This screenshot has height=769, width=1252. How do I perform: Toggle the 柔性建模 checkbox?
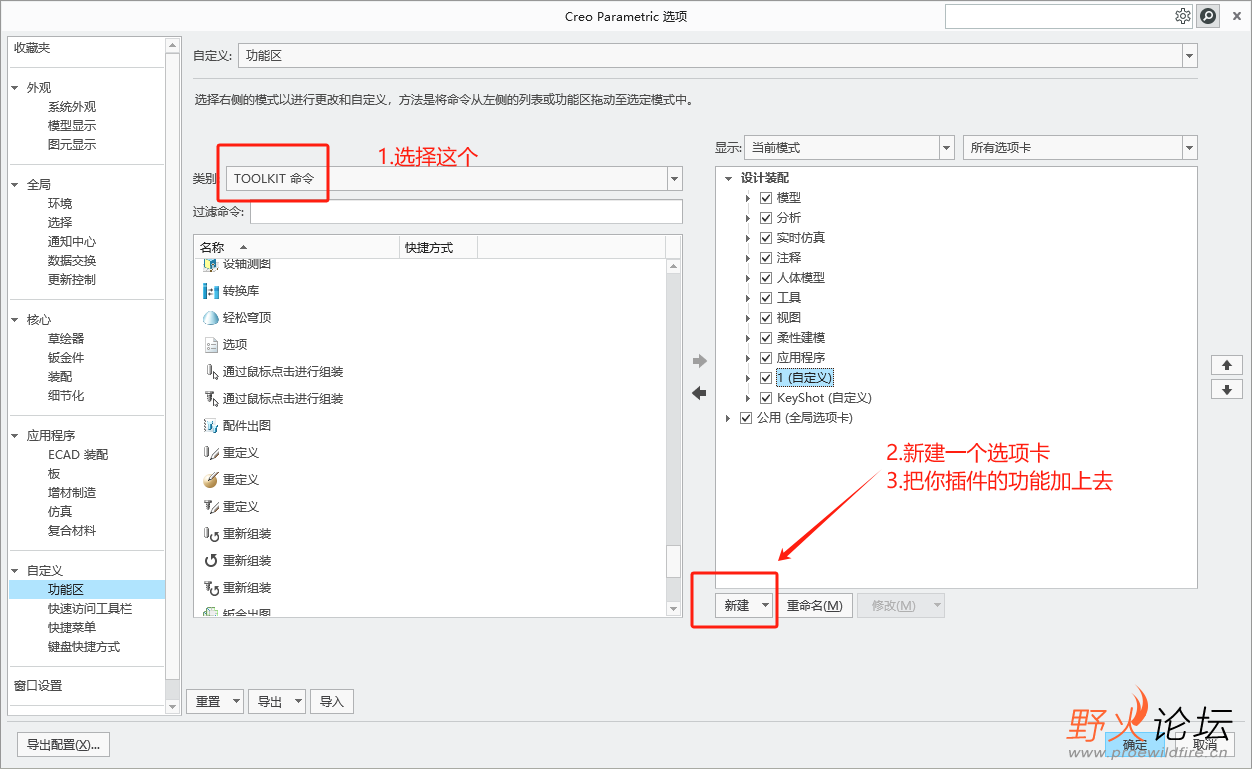pyautogui.click(x=766, y=338)
